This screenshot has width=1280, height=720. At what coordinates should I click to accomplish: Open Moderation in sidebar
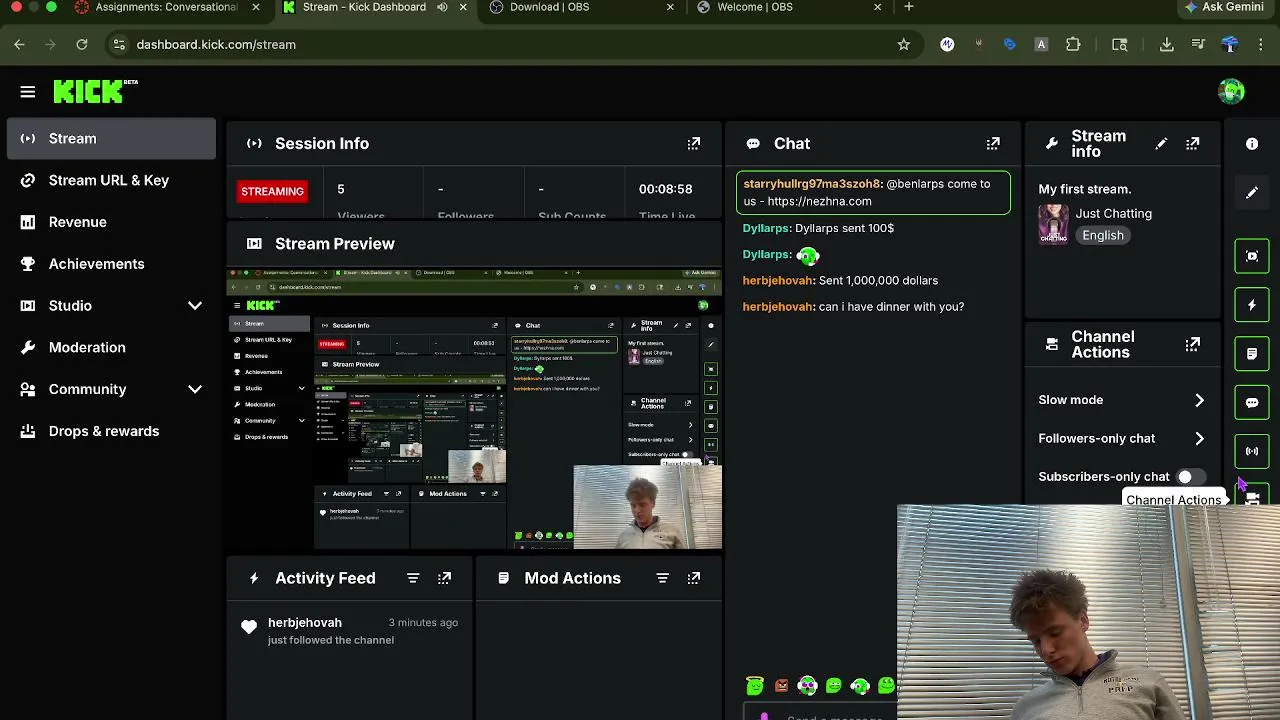coord(111,347)
